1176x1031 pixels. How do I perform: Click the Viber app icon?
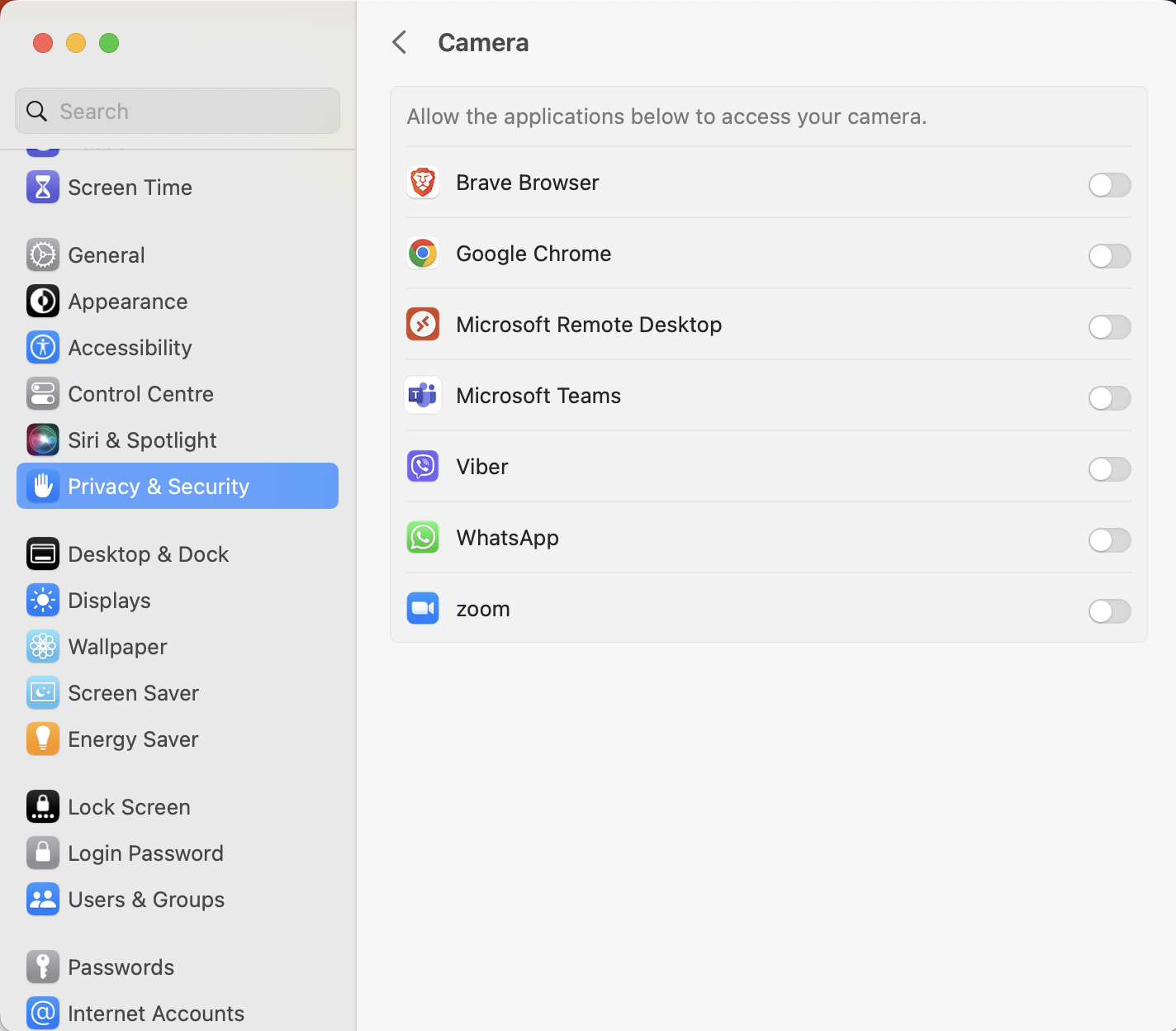click(422, 466)
